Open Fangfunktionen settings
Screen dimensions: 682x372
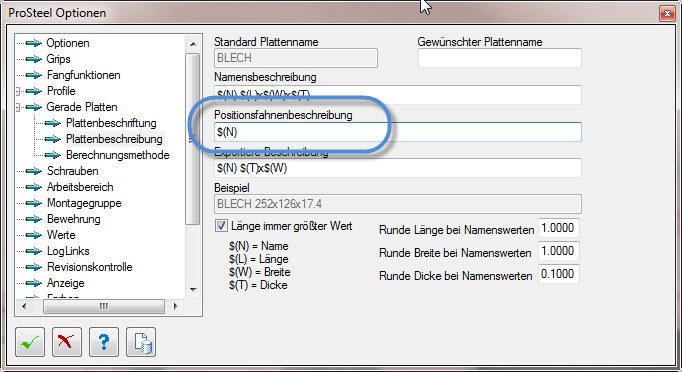(84, 75)
